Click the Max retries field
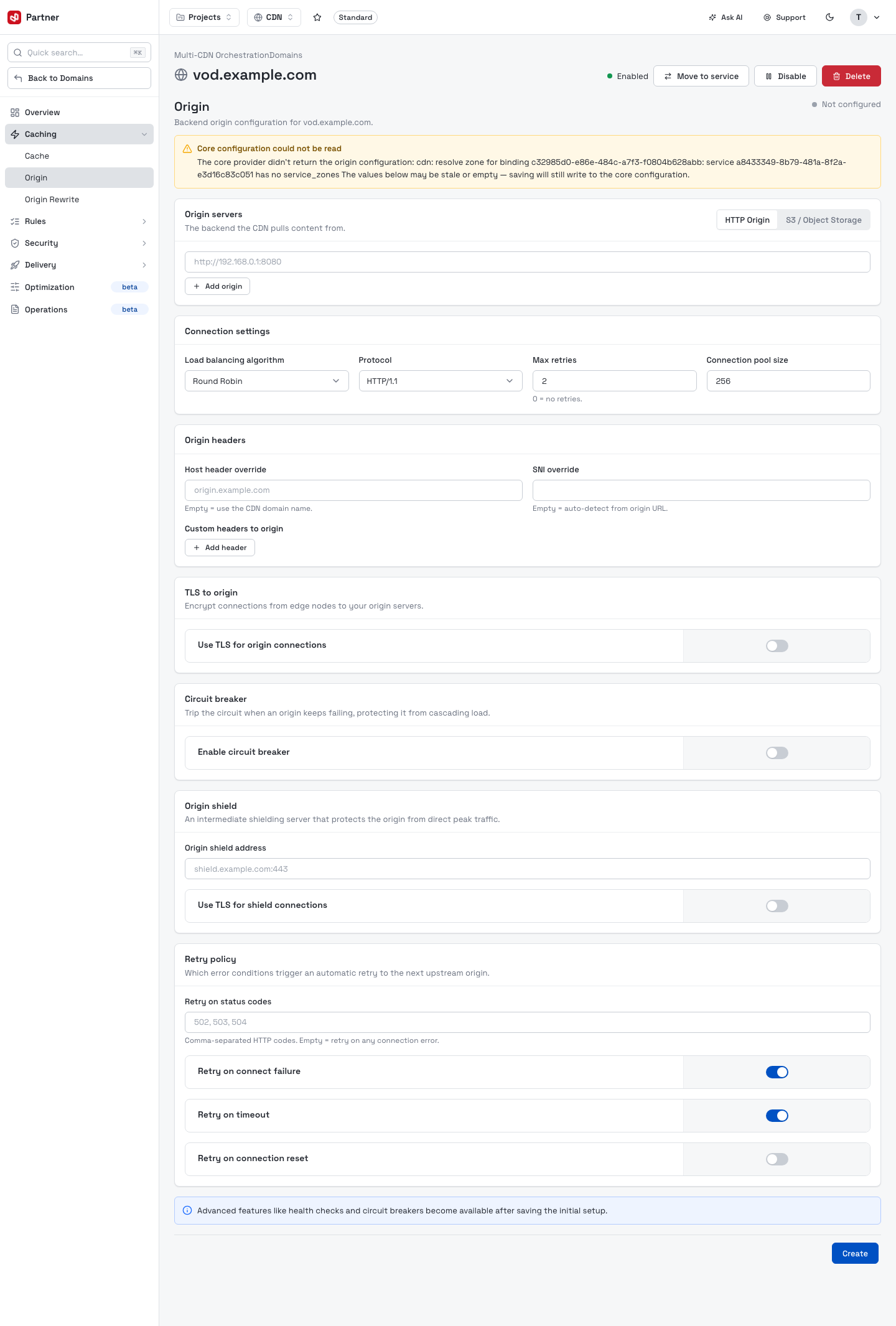The image size is (896, 1326). point(614,381)
